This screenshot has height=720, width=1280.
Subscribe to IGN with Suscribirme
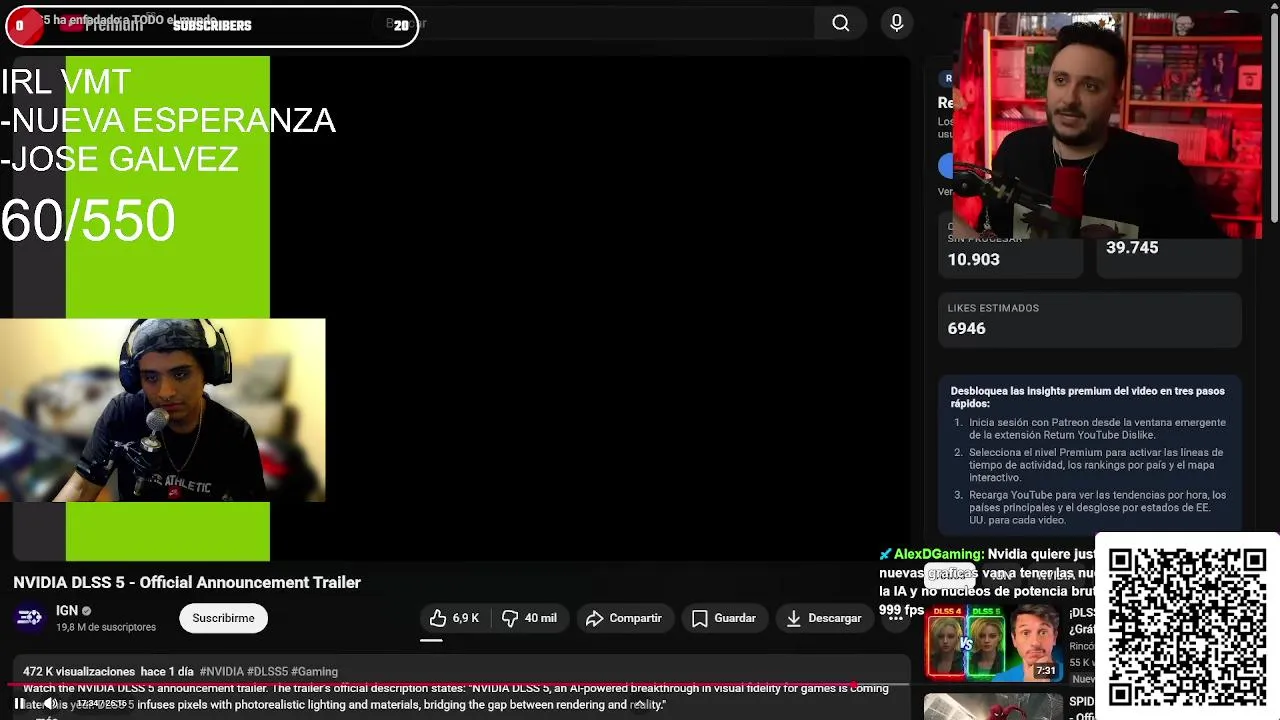tap(224, 618)
